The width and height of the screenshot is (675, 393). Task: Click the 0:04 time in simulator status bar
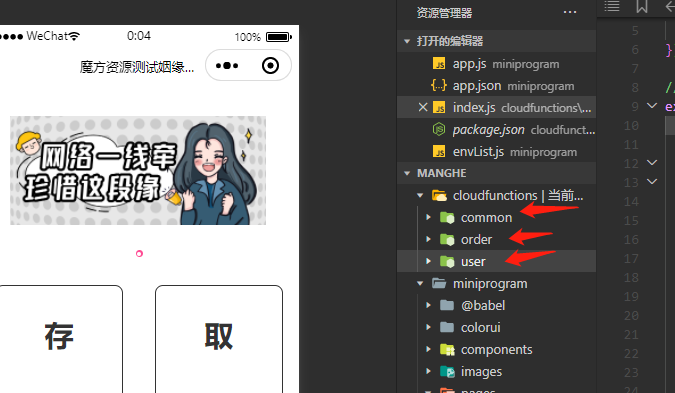coord(139,36)
